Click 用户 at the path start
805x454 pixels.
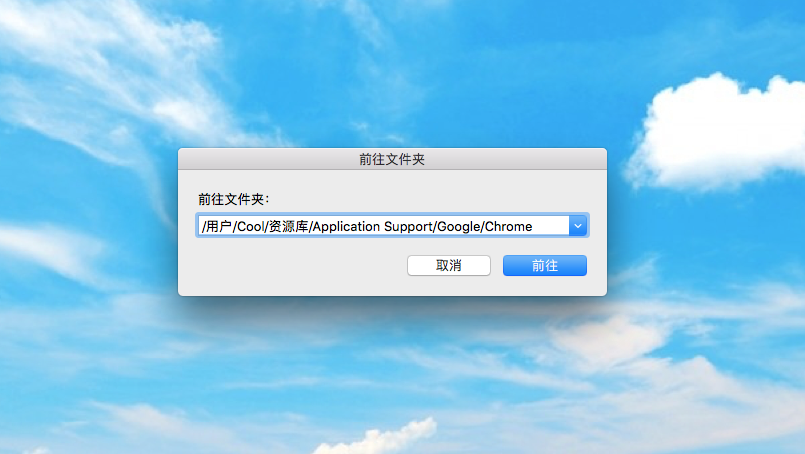[218, 226]
